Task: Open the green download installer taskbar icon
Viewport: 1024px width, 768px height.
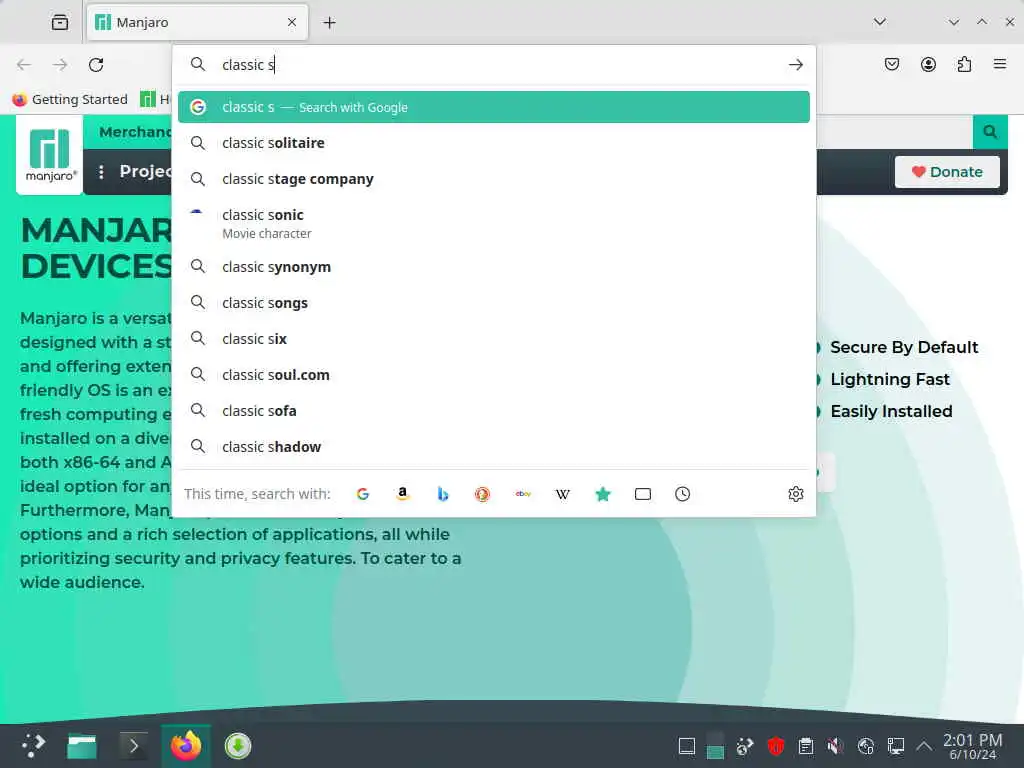Action: coord(238,746)
